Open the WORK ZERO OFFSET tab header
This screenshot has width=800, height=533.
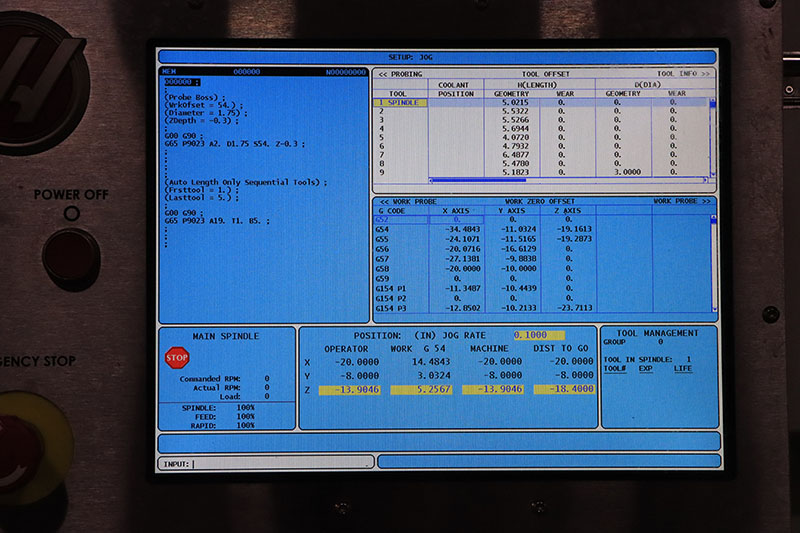[542, 202]
